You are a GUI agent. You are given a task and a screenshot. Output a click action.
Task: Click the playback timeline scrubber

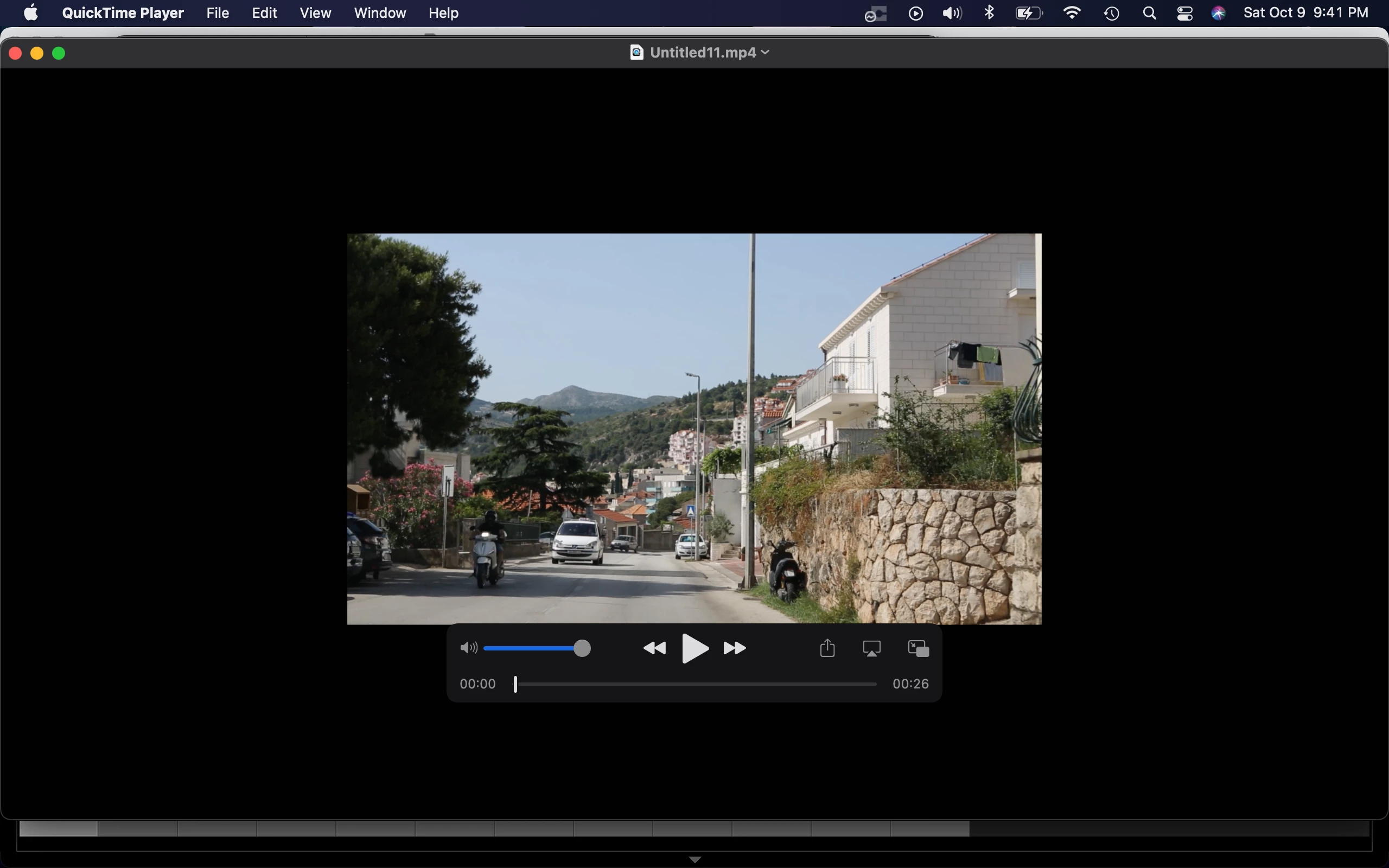515,684
